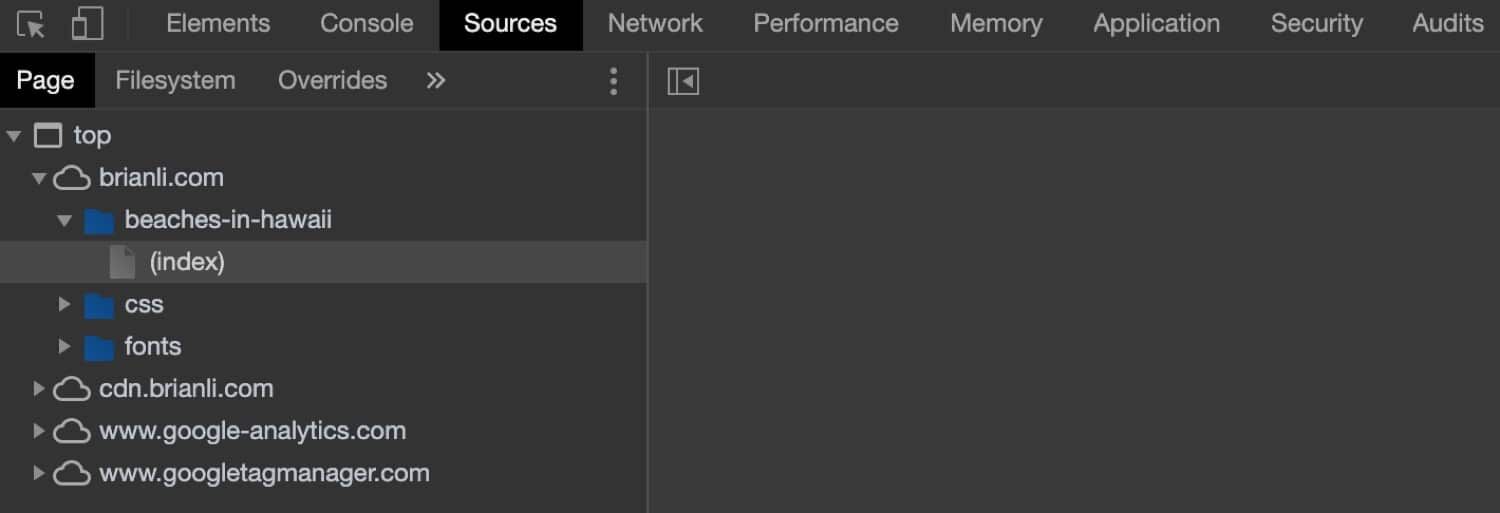Click the fonts folder icon
1500x513 pixels.
click(99, 347)
